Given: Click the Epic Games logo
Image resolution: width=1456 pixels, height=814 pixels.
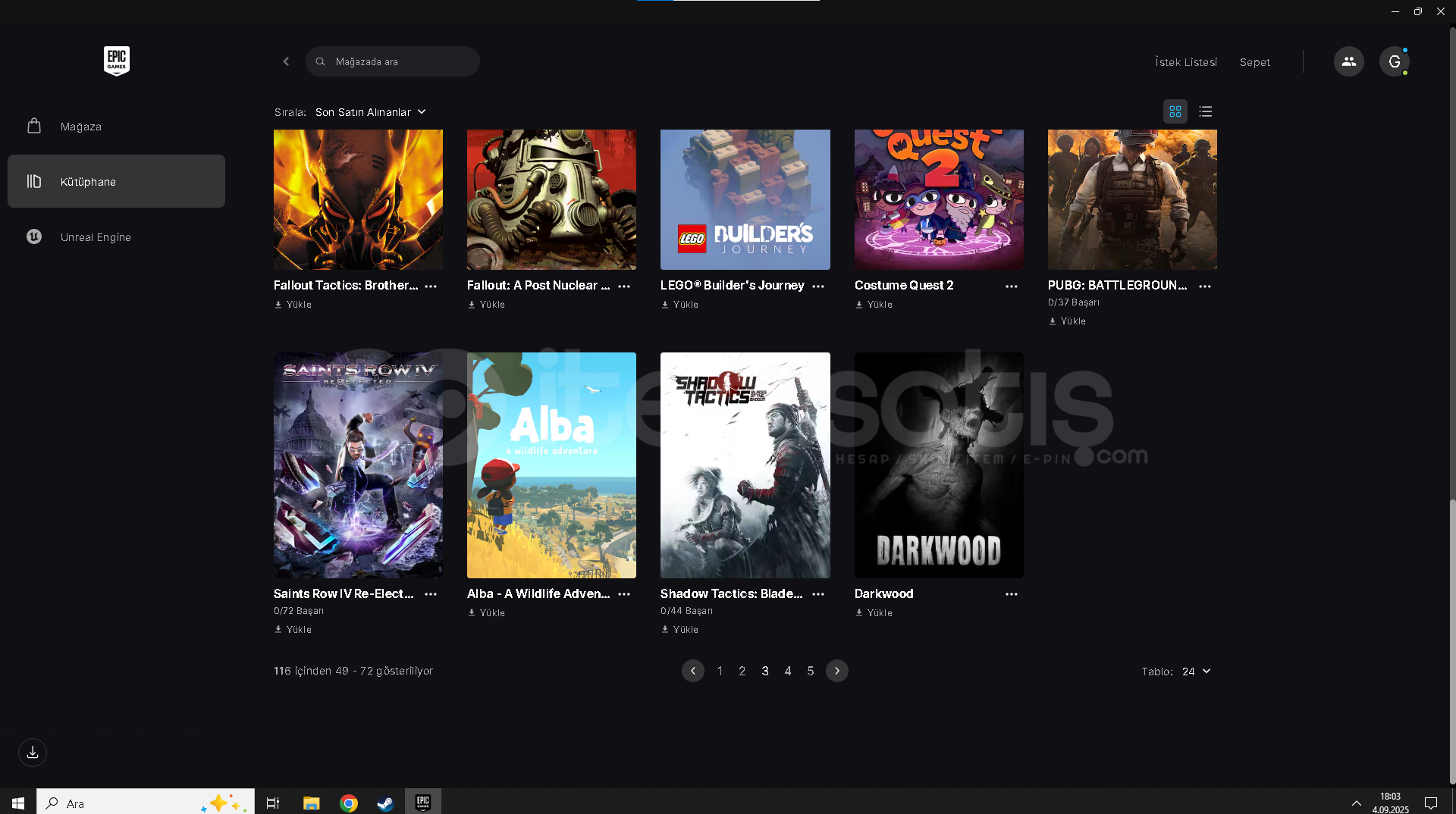Looking at the screenshot, I should tap(117, 61).
